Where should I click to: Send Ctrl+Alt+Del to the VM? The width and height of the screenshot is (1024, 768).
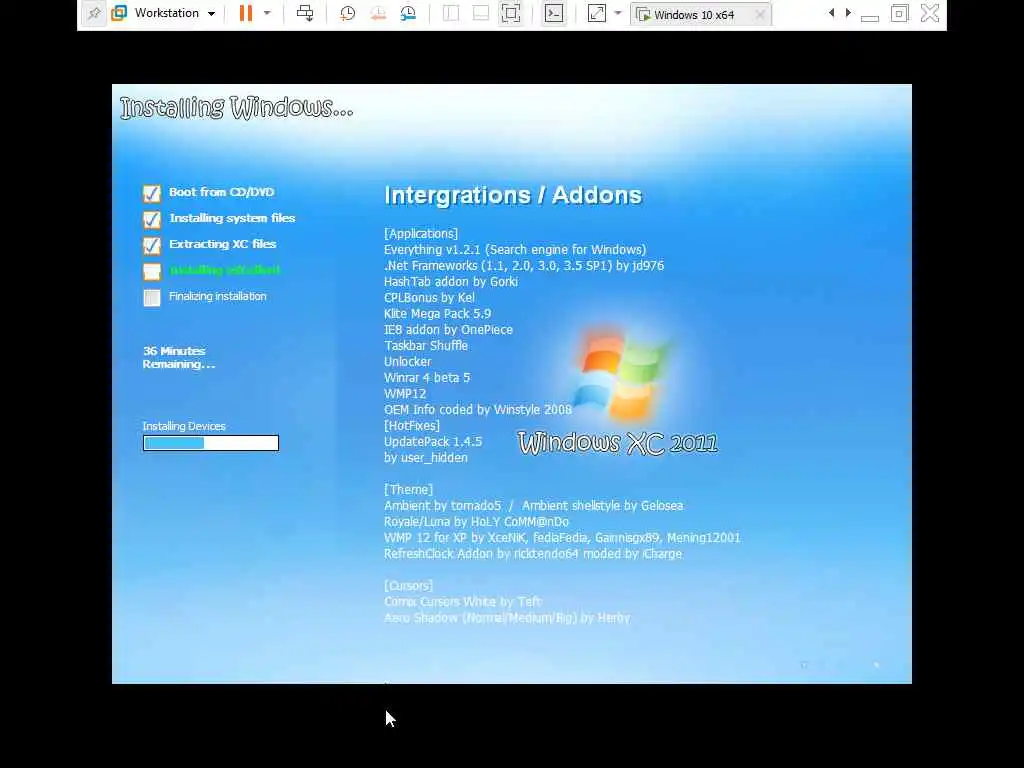click(305, 13)
